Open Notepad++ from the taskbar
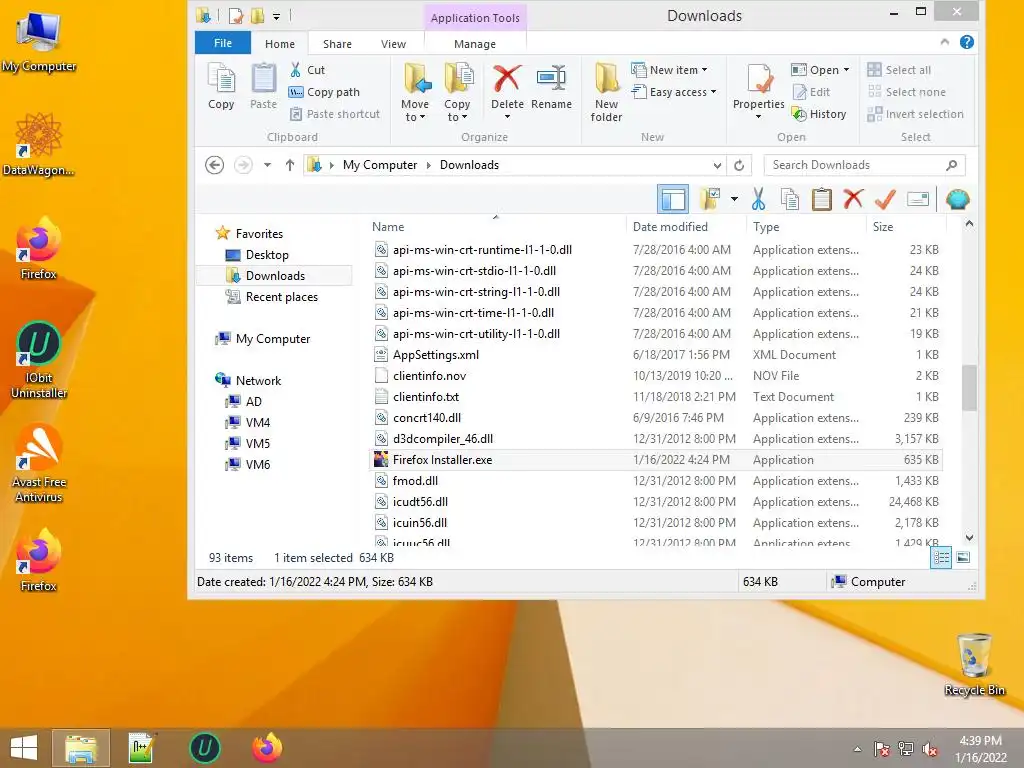 click(141, 748)
